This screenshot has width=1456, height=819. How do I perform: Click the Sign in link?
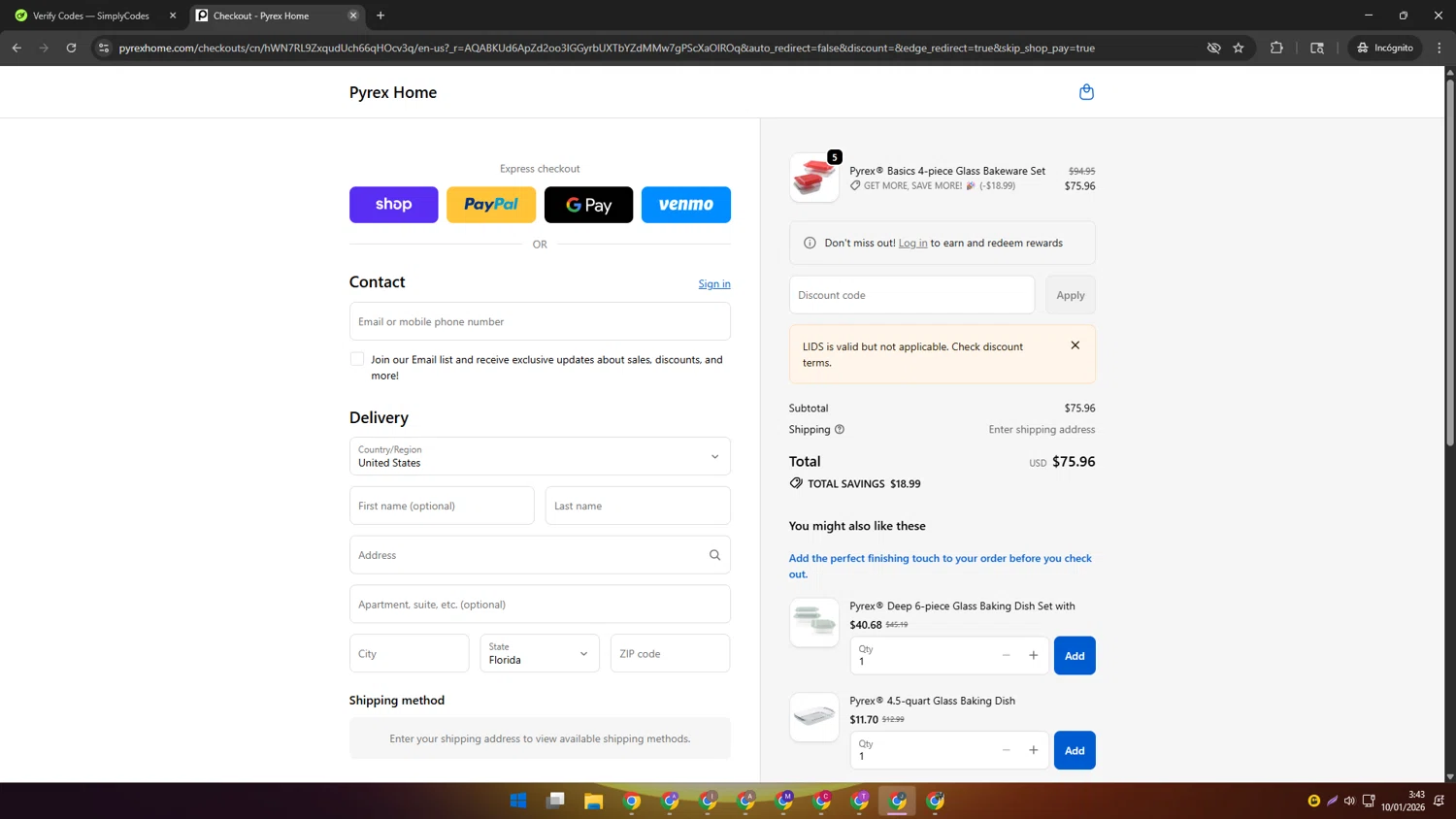(x=714, y=283)
